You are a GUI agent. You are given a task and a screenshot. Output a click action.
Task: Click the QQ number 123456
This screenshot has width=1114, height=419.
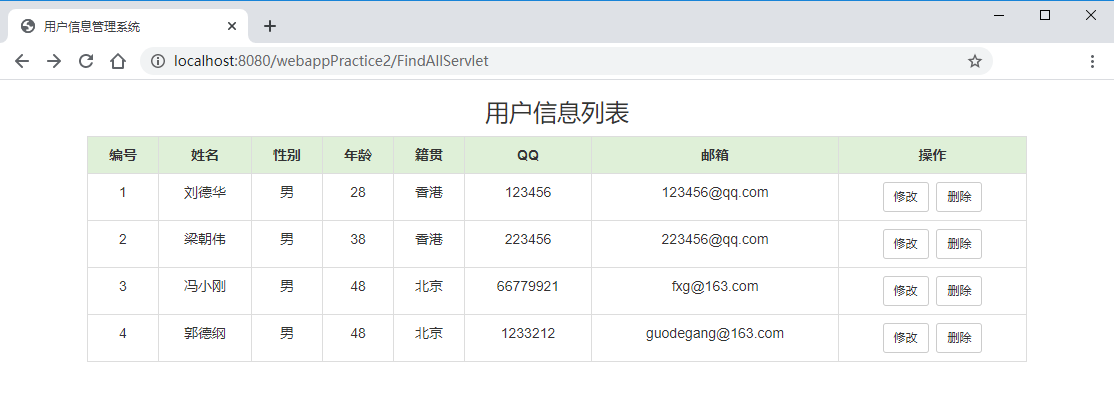coord(528,192)
